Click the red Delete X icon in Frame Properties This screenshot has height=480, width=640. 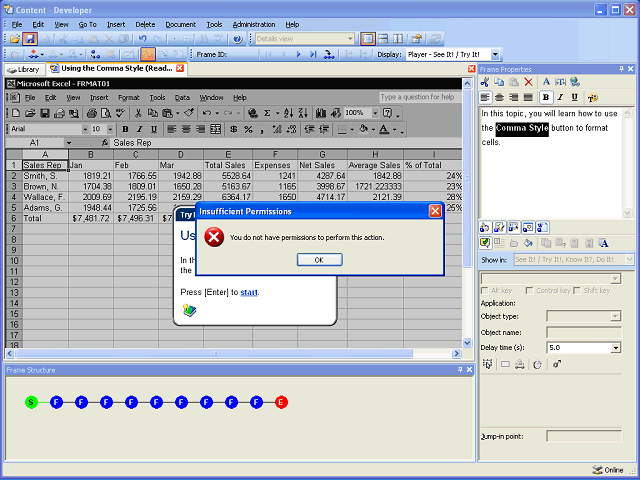(528, 82)
